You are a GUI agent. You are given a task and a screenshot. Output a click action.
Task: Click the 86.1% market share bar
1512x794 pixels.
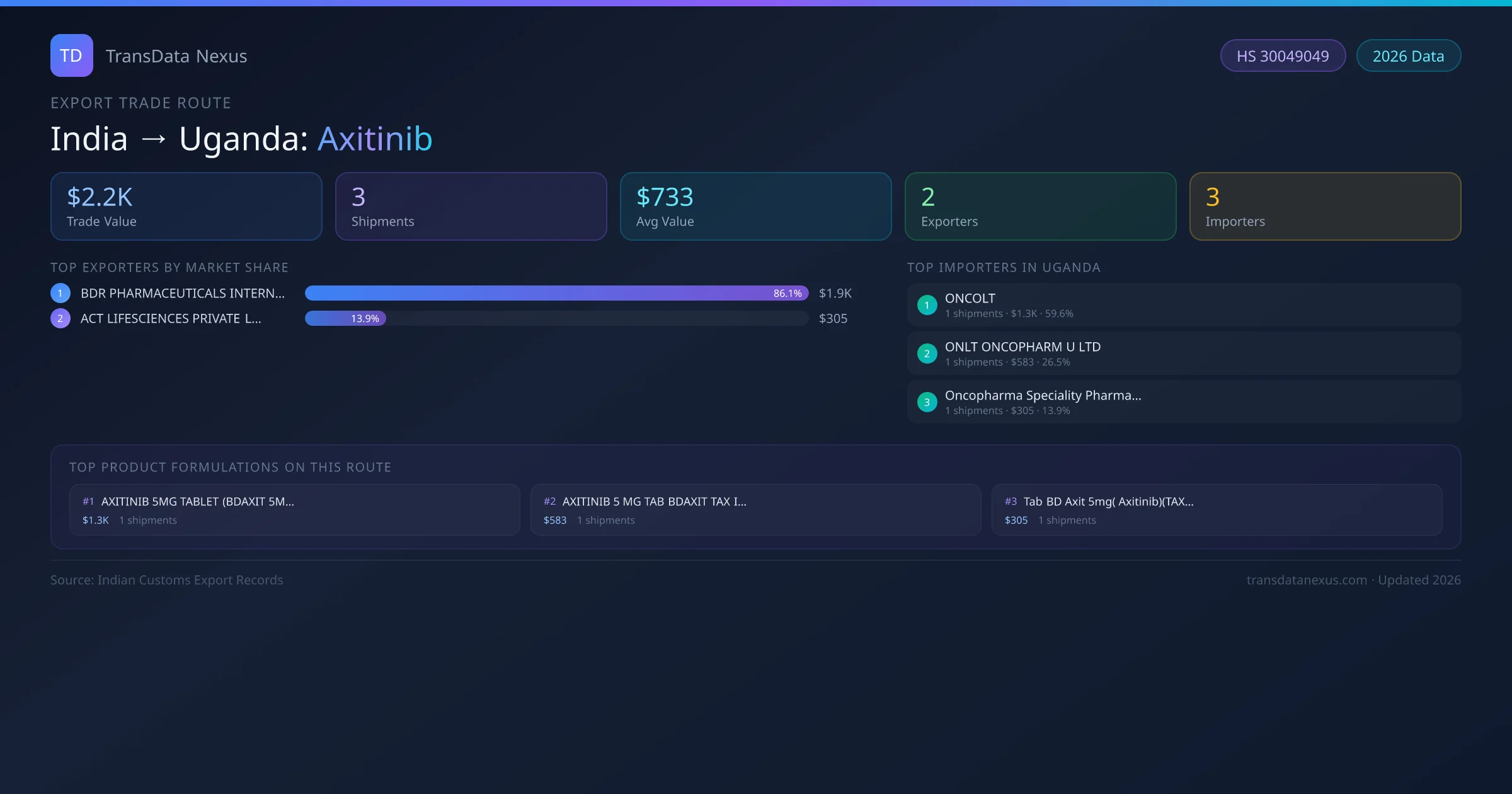point(556,293)
